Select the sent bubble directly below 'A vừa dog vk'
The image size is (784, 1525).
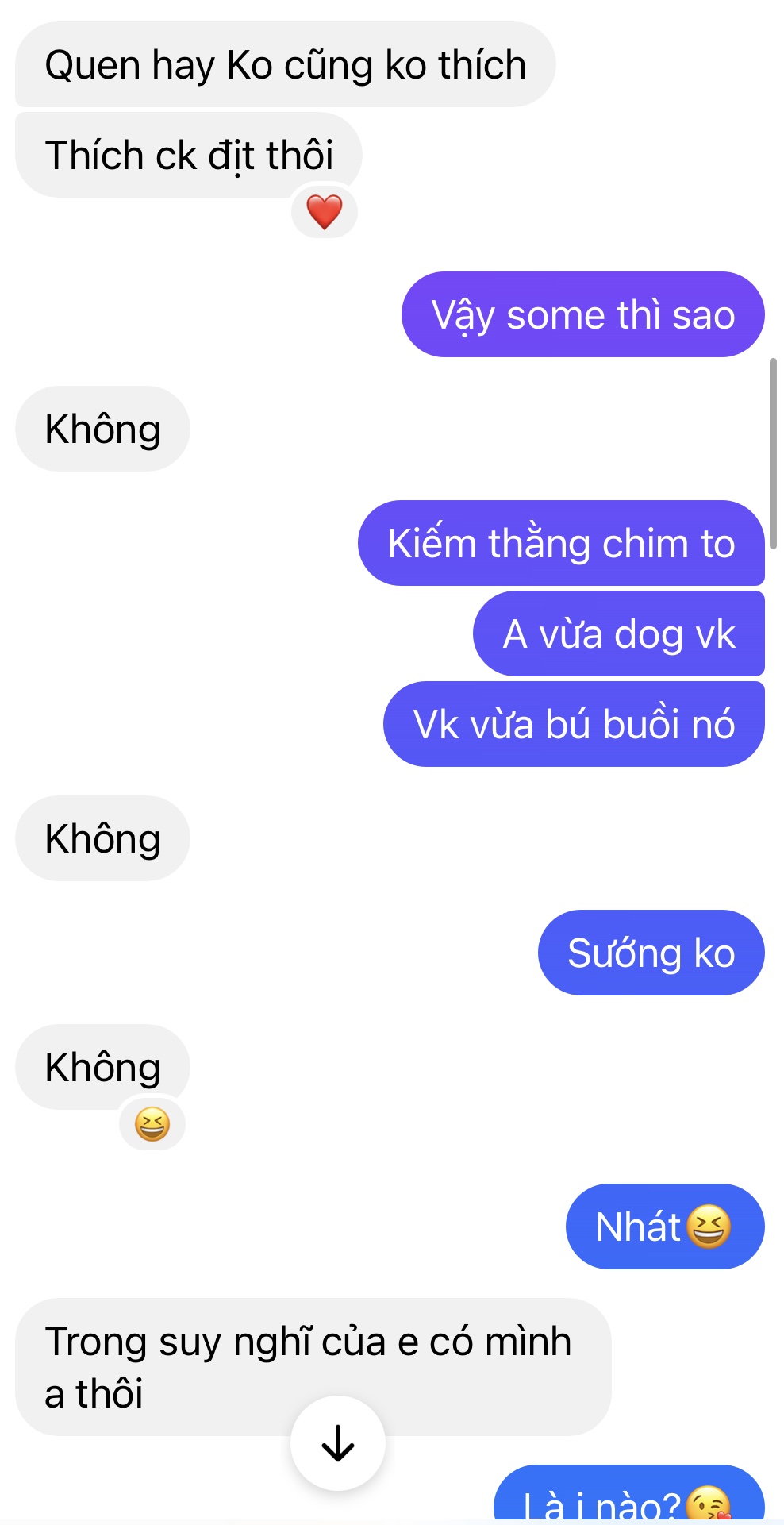[574, 724]
